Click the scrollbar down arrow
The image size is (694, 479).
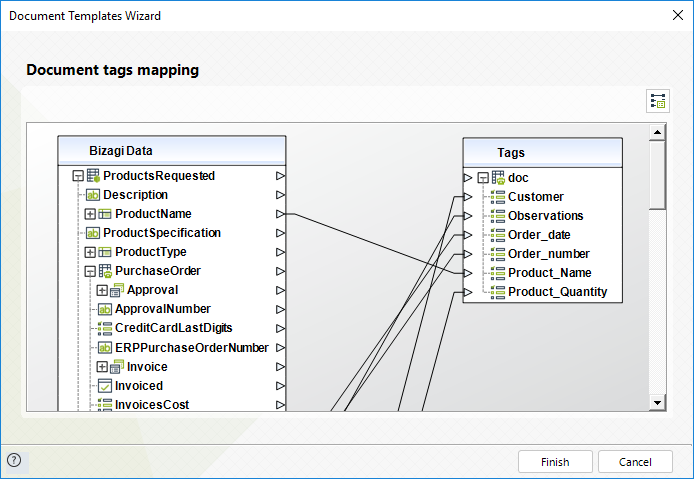click(x=657, y=402)
